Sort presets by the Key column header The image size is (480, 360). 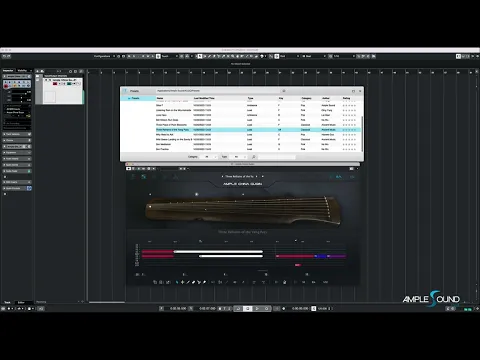[x=281, y=98]
